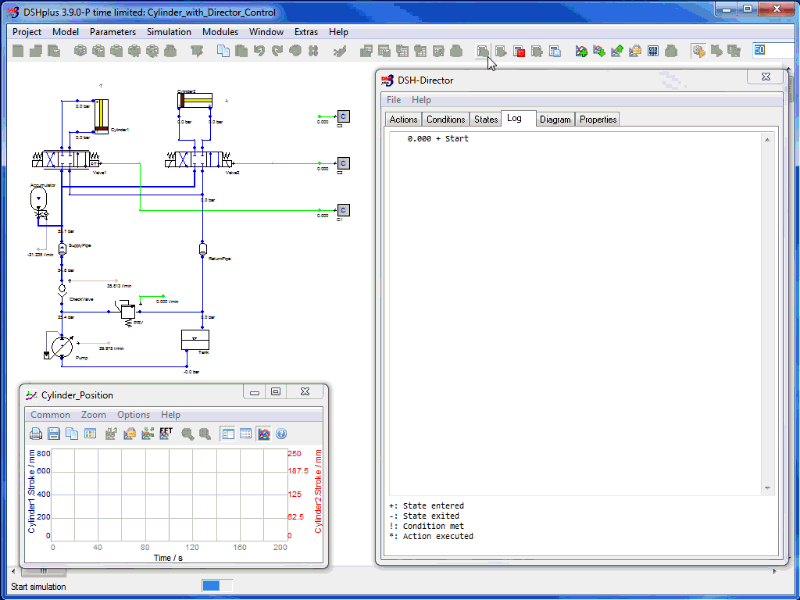800x600 pixels.
Task: Open the Simulation menu
Action: pyautogui.click(x=168, y=32)
